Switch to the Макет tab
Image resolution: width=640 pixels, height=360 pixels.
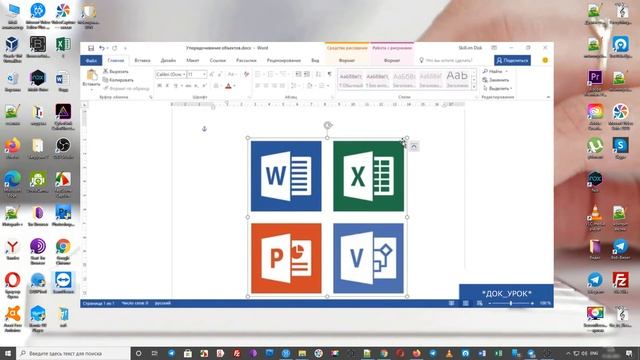[x=193, y=60]
